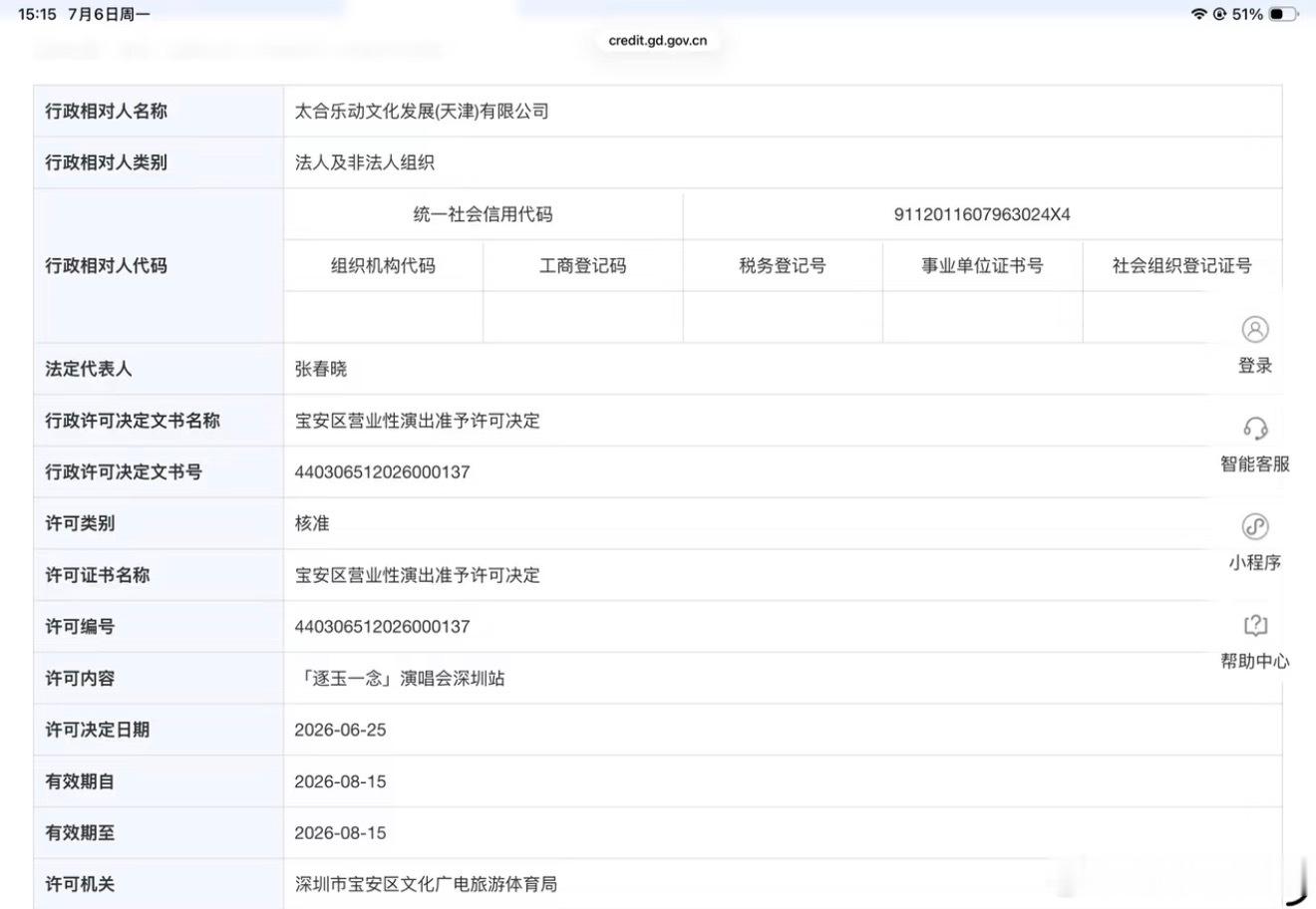Select the 法人及非法人组织 value
The image size is (1316, 909).
coord(365,162)
